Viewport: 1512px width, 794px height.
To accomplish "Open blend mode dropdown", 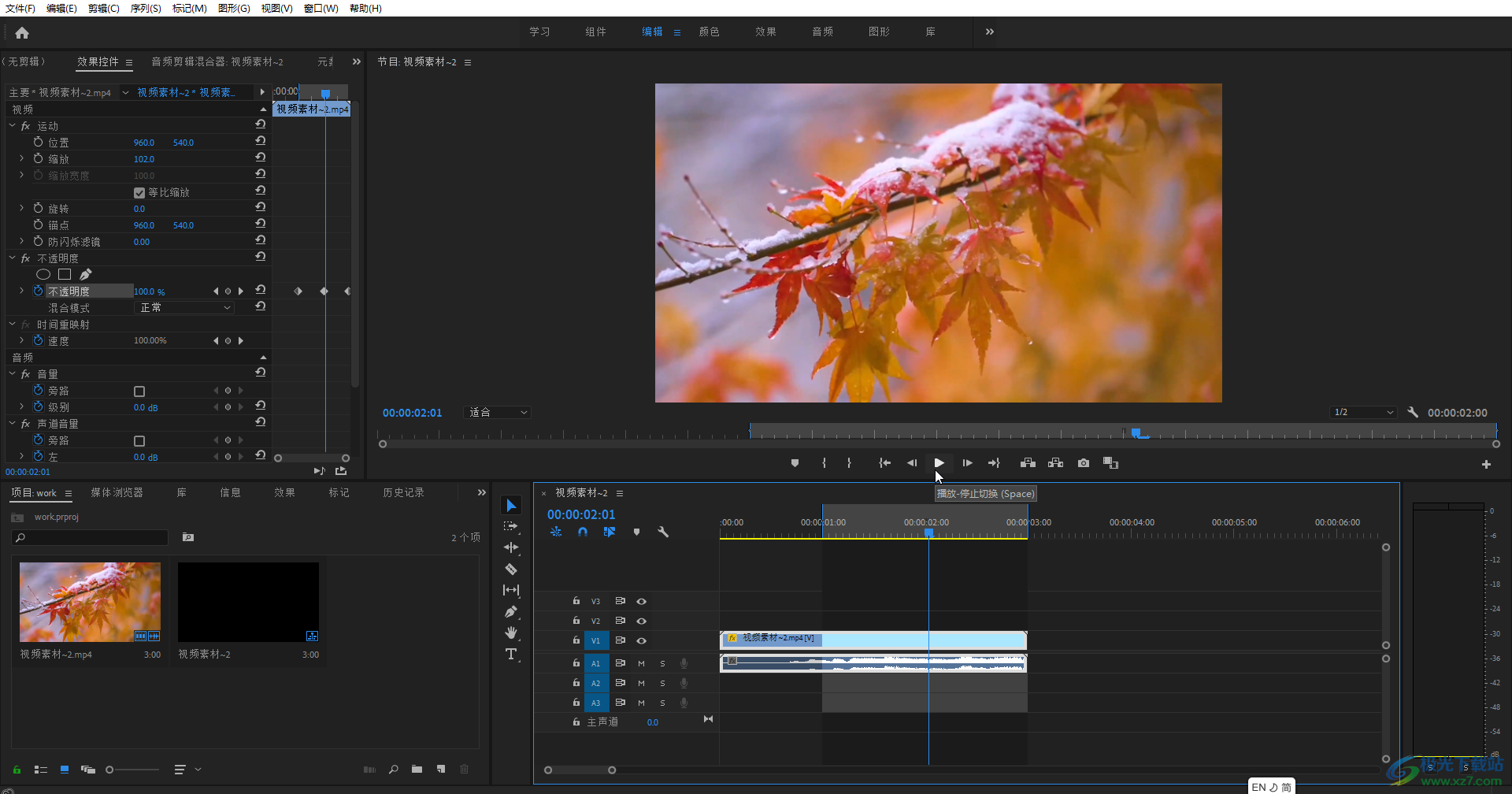I will tap(184, 307).
